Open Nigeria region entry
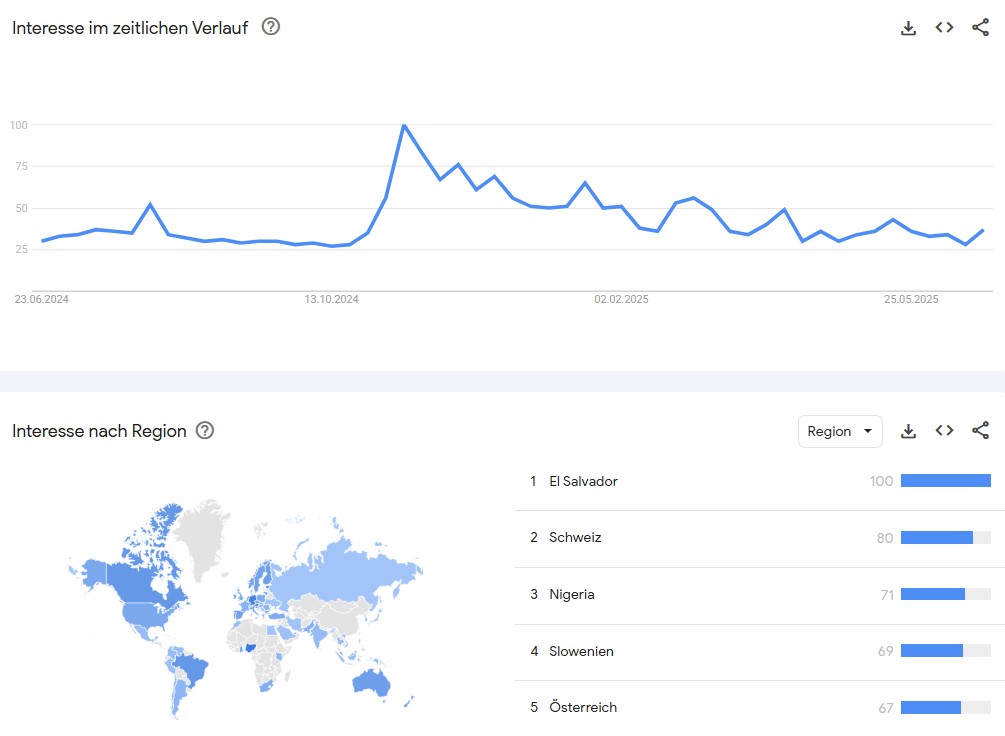Viewport: 1005px width, 736px height. pos(760,595)
